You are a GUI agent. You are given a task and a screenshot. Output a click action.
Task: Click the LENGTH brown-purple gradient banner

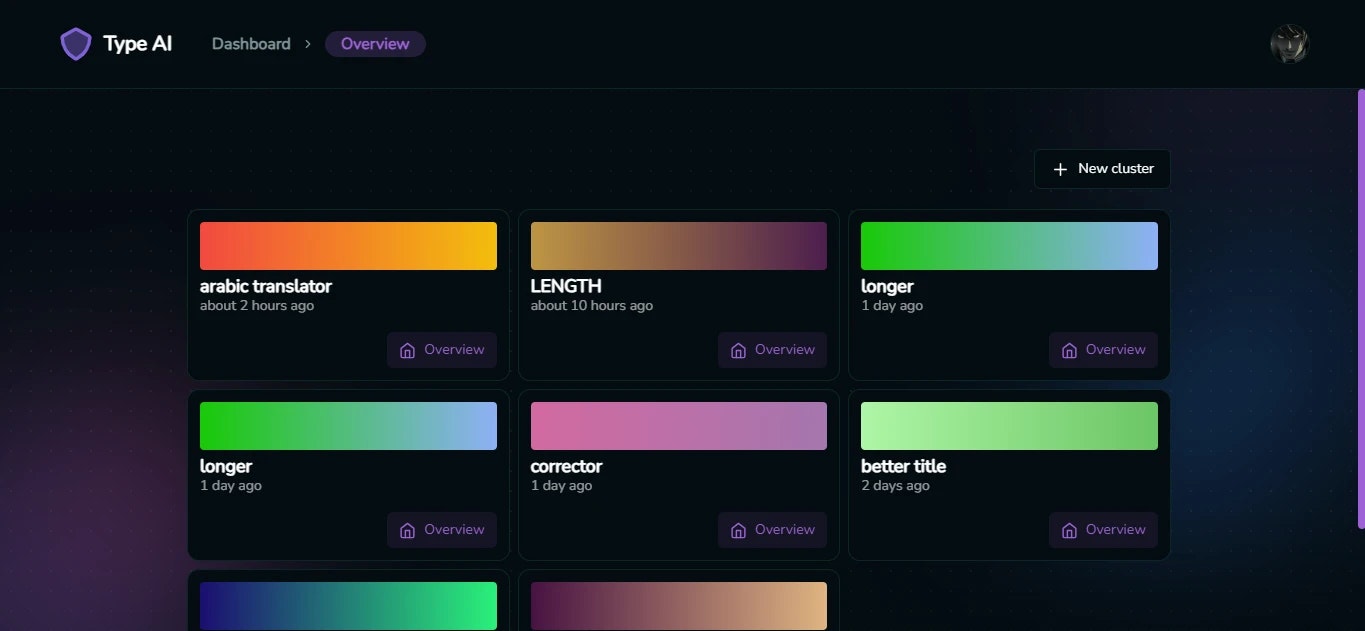point(679,246)
